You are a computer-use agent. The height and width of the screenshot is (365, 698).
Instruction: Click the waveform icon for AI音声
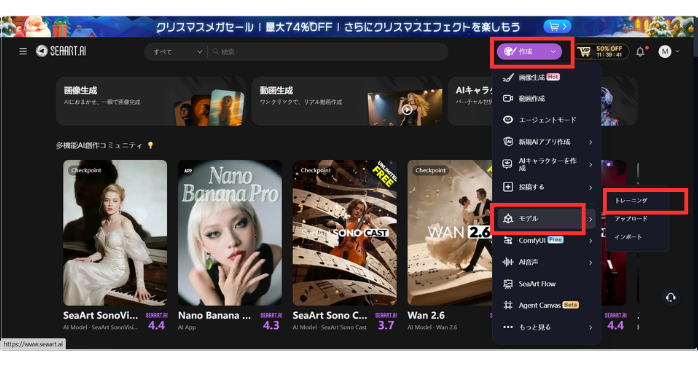pyautogui.click(x=508, y=262)
